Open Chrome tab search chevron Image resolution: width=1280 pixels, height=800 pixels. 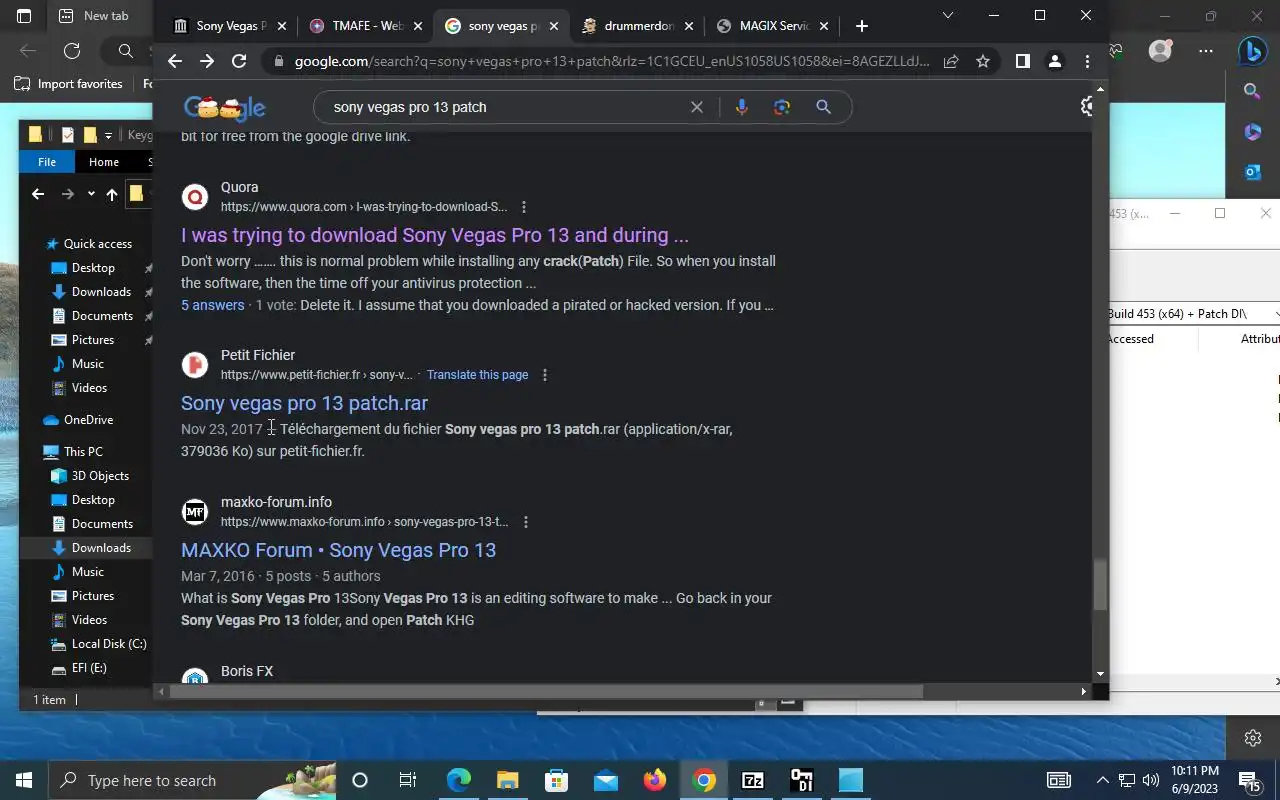[x=948, y=15]
